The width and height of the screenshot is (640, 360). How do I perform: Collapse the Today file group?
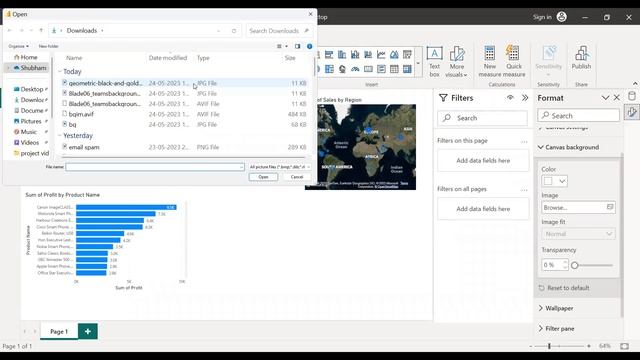60,71
